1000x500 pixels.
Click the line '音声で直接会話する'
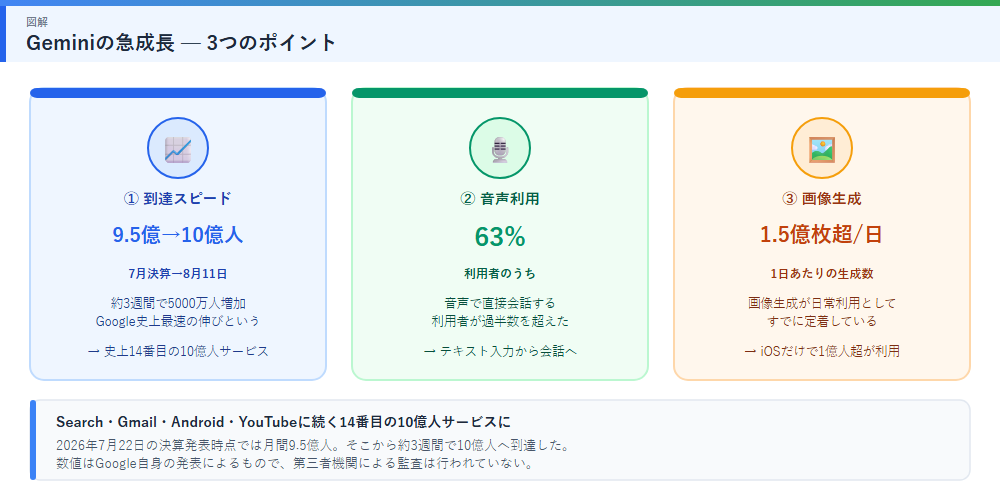click(x=500, y=303)
